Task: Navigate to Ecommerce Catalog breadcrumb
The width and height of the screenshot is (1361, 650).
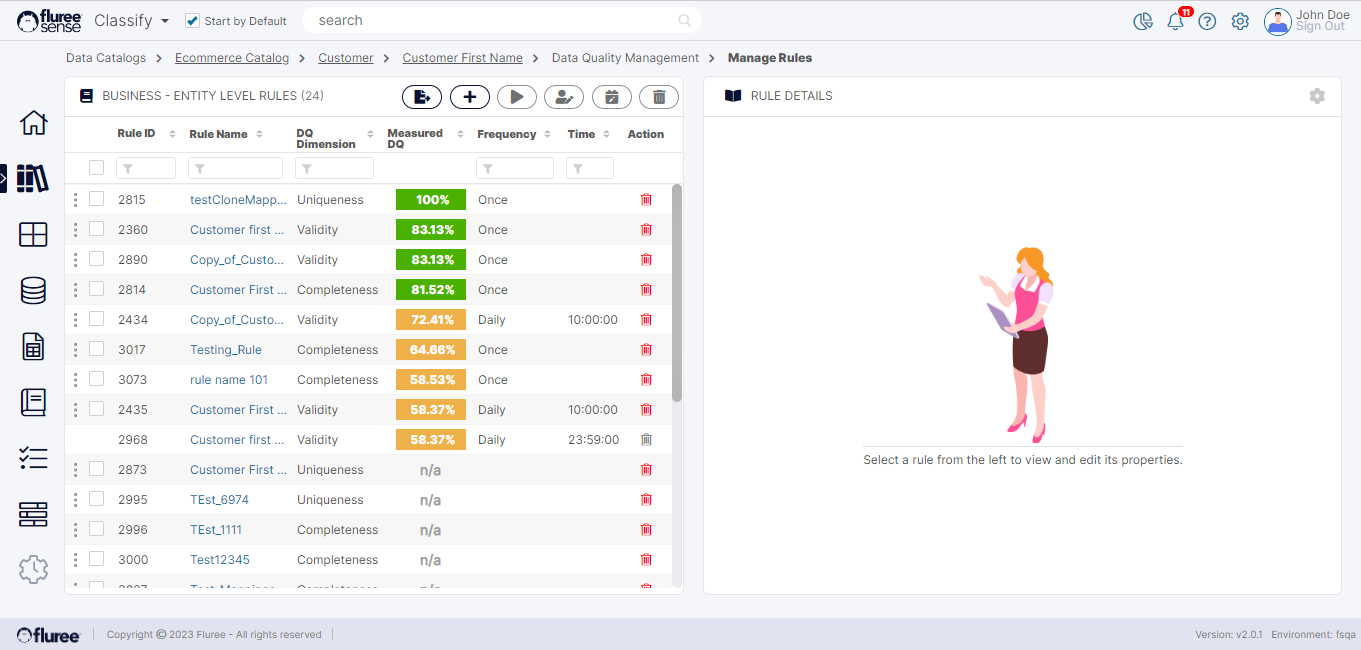Action: coord(232,58)
